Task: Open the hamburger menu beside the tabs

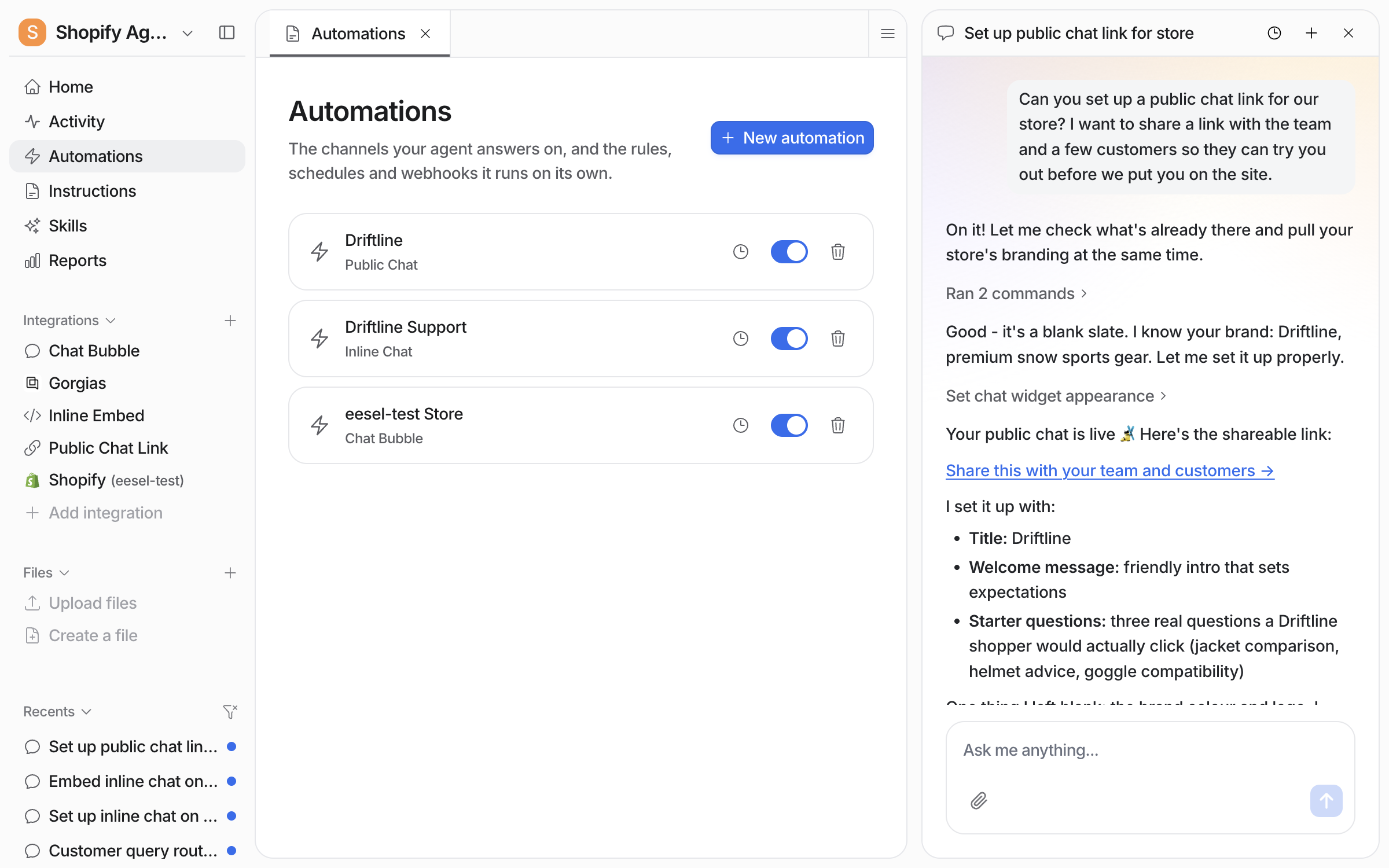Action: (x=888, y=34)
